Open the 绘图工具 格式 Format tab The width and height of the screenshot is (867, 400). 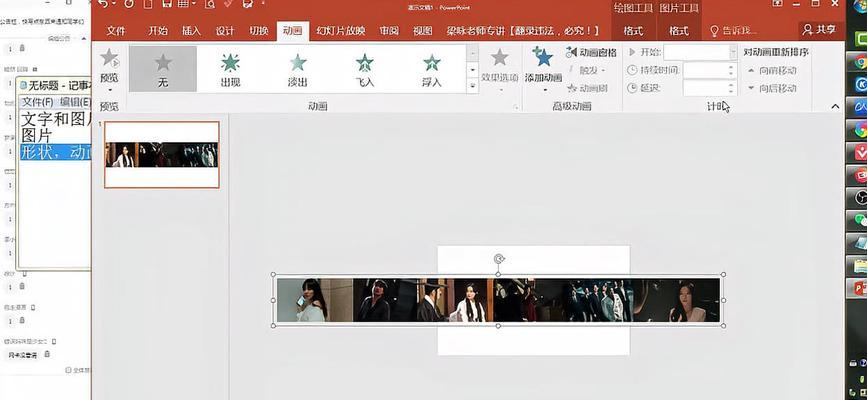coord(633,31)
